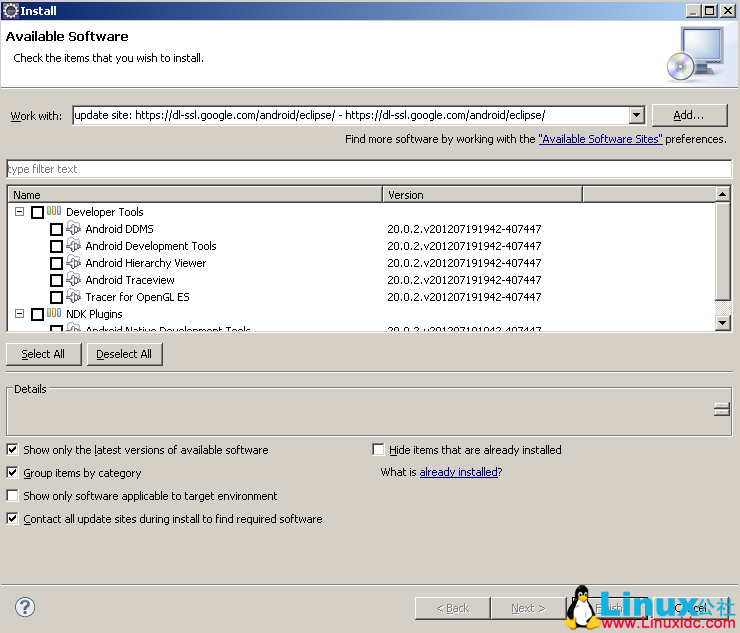740x633 pixels.
Task: Click the NDK Plugins category icon
Action: click(54, 313)
